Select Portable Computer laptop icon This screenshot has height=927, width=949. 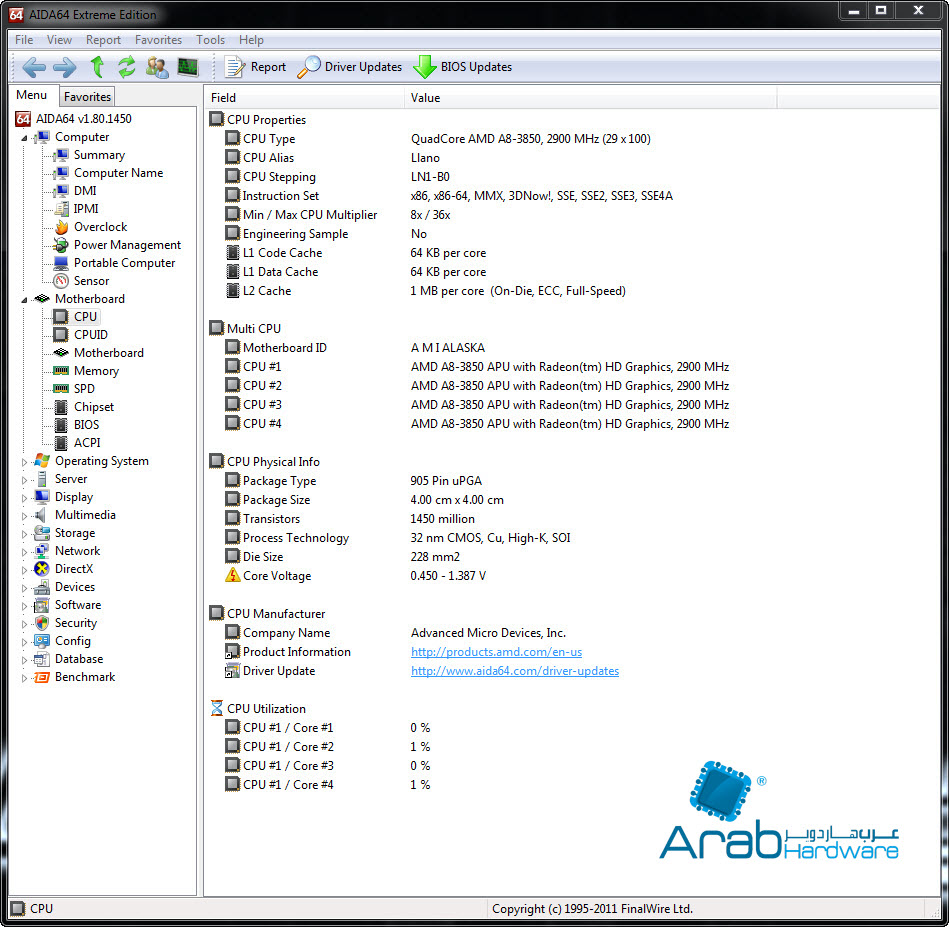61,263
